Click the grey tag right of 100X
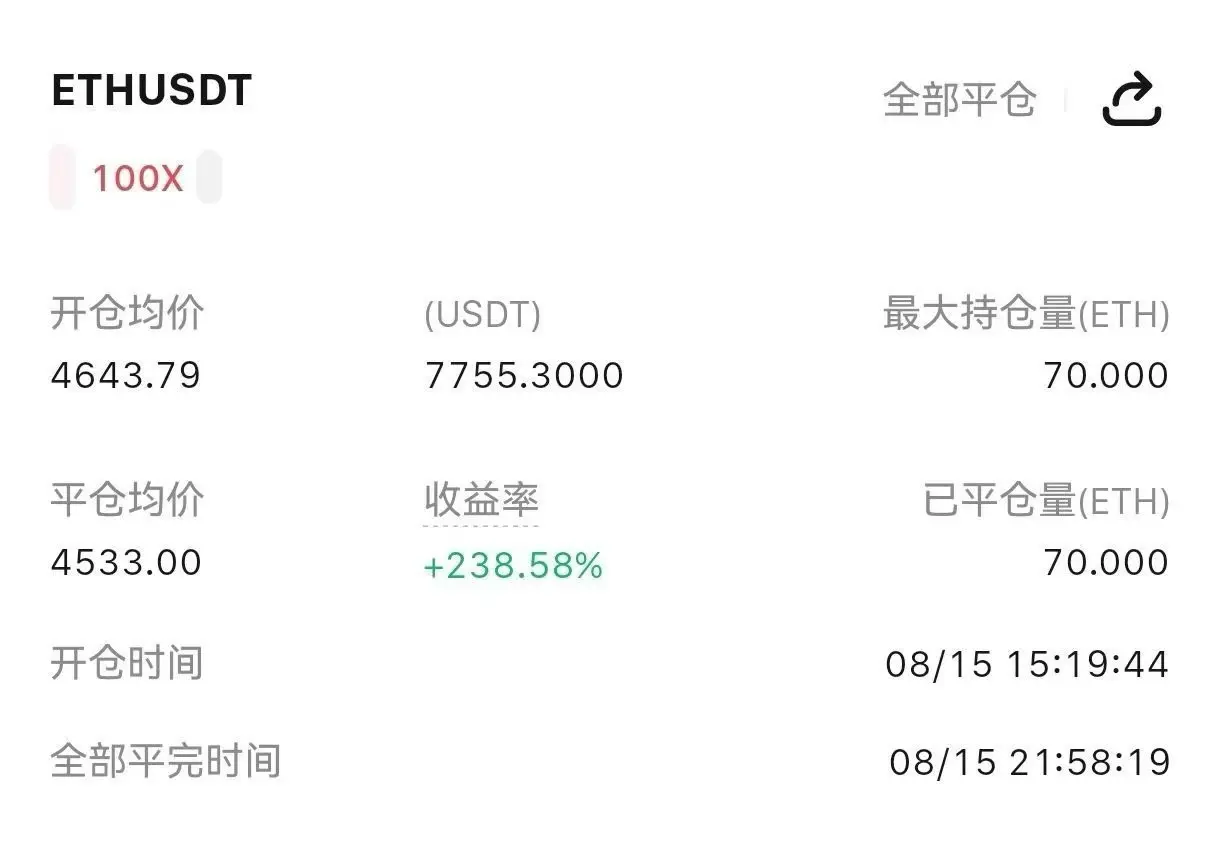The width and height of the screenshot is (1220, 866). 208,177
